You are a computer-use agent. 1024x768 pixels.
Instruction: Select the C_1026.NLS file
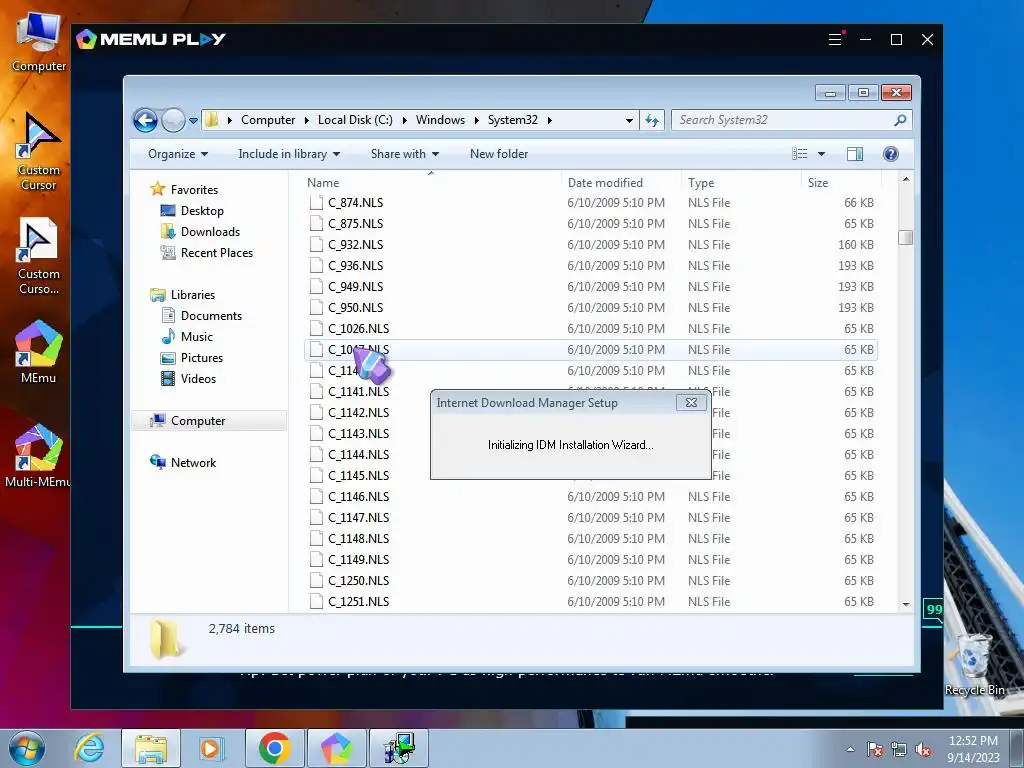pos(590,328)
